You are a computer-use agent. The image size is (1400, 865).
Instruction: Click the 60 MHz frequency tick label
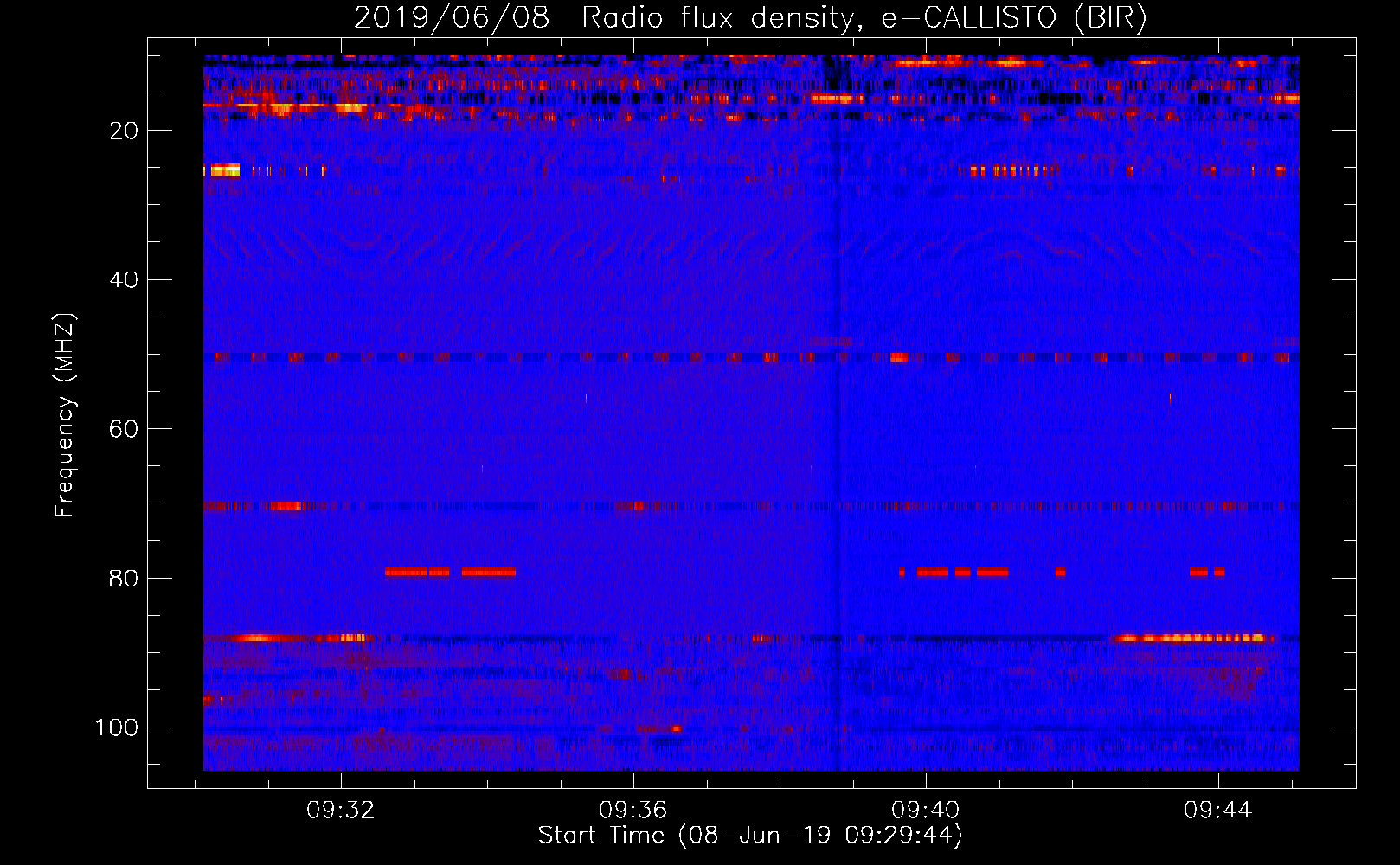tap(124, 429)
